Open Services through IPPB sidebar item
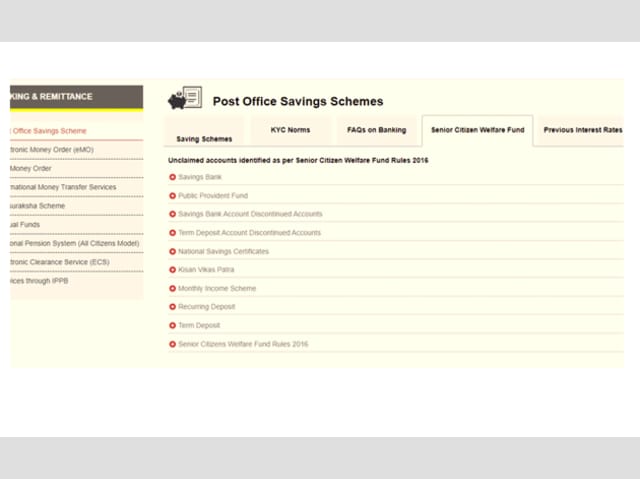 [77, 281]
